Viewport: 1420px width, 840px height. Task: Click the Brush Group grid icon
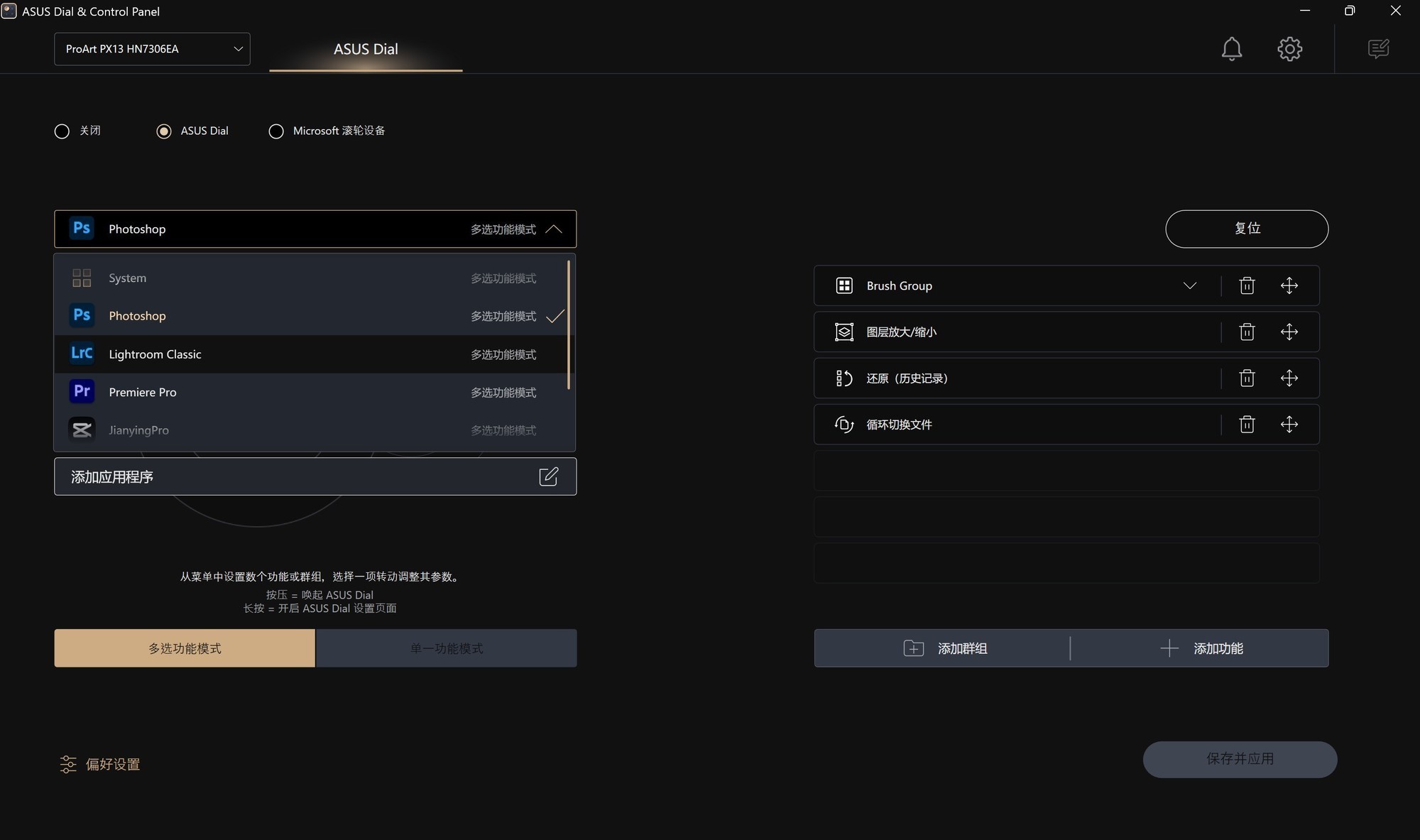click(x=844, y=285)
